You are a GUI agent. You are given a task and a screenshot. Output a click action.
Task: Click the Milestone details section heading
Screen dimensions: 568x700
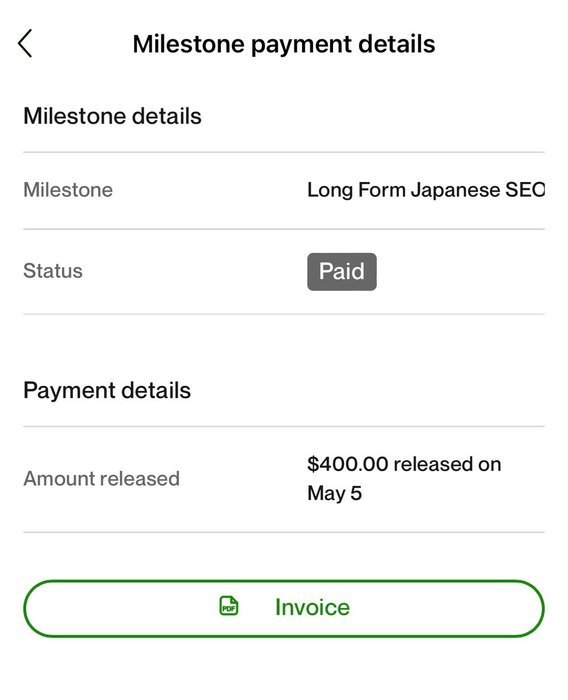[x=112, y=116]
